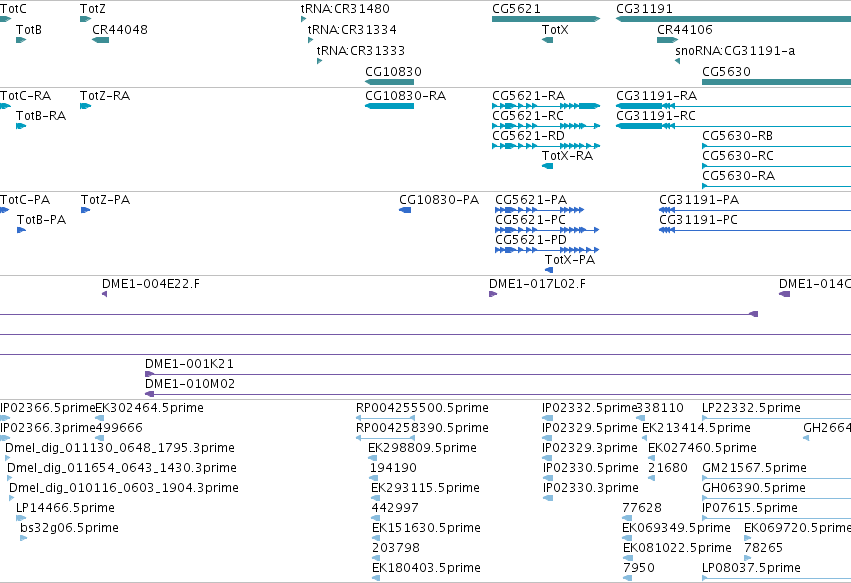Select transcript CG31191-RC

point(656,116)
